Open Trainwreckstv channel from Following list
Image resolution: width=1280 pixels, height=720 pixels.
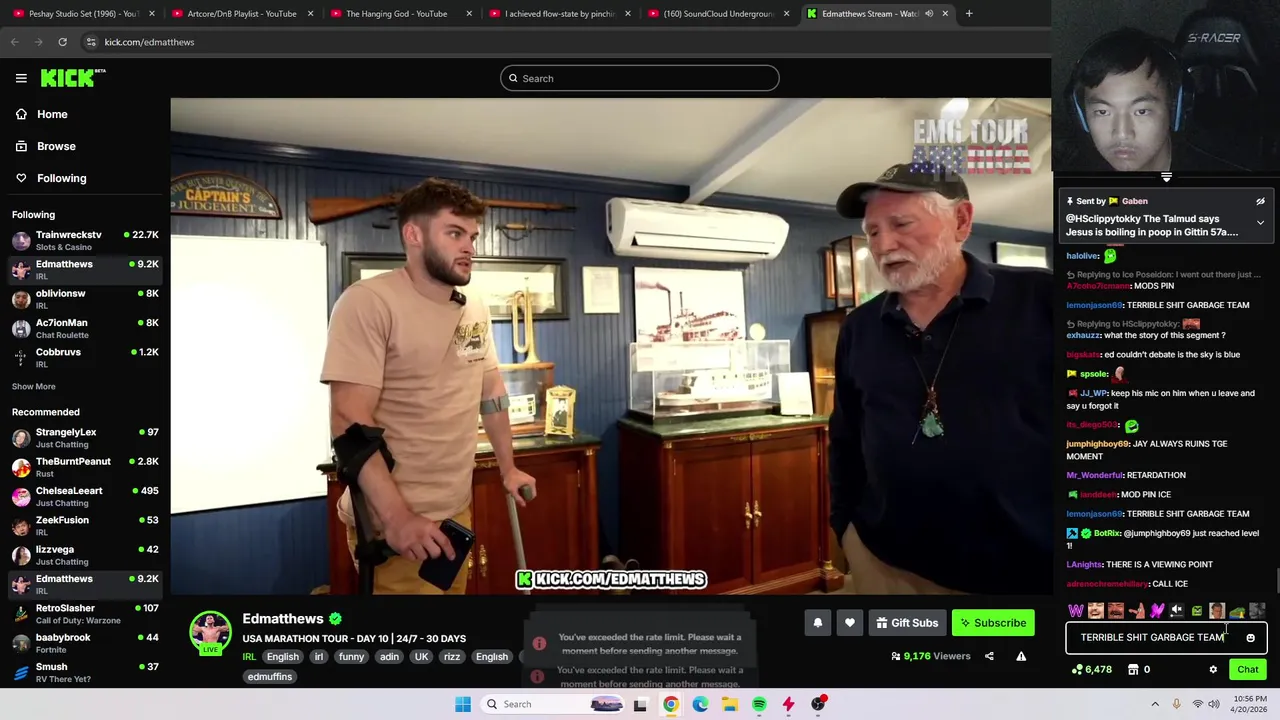point(85,240)
